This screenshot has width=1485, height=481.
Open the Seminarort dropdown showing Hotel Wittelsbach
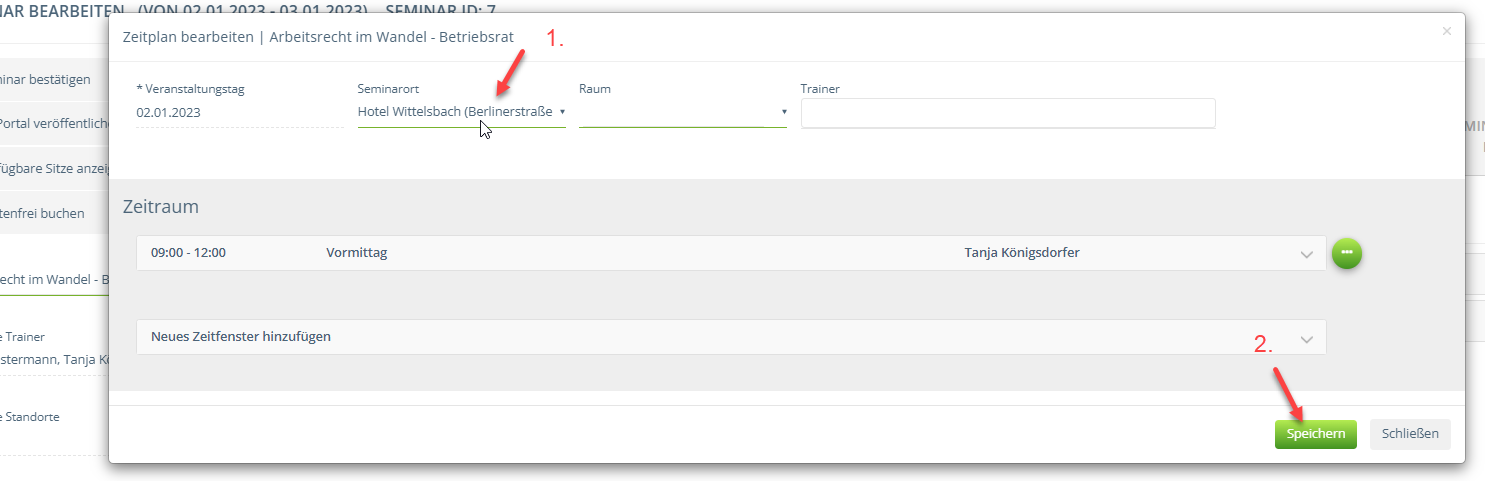click(461, 112)
